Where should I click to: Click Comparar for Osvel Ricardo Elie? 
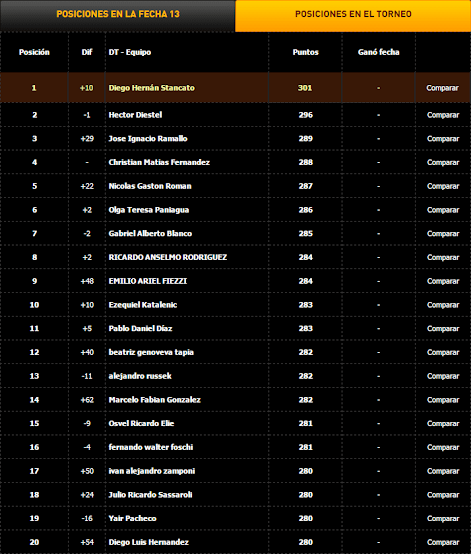click(443, 424)
